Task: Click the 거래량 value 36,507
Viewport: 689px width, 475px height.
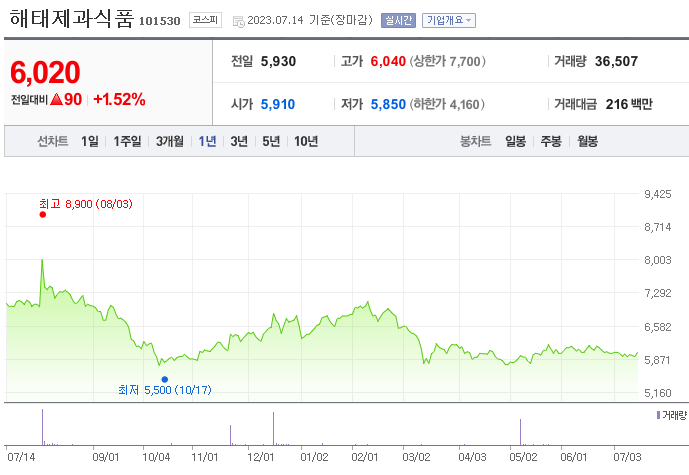Action: [616, 61]
